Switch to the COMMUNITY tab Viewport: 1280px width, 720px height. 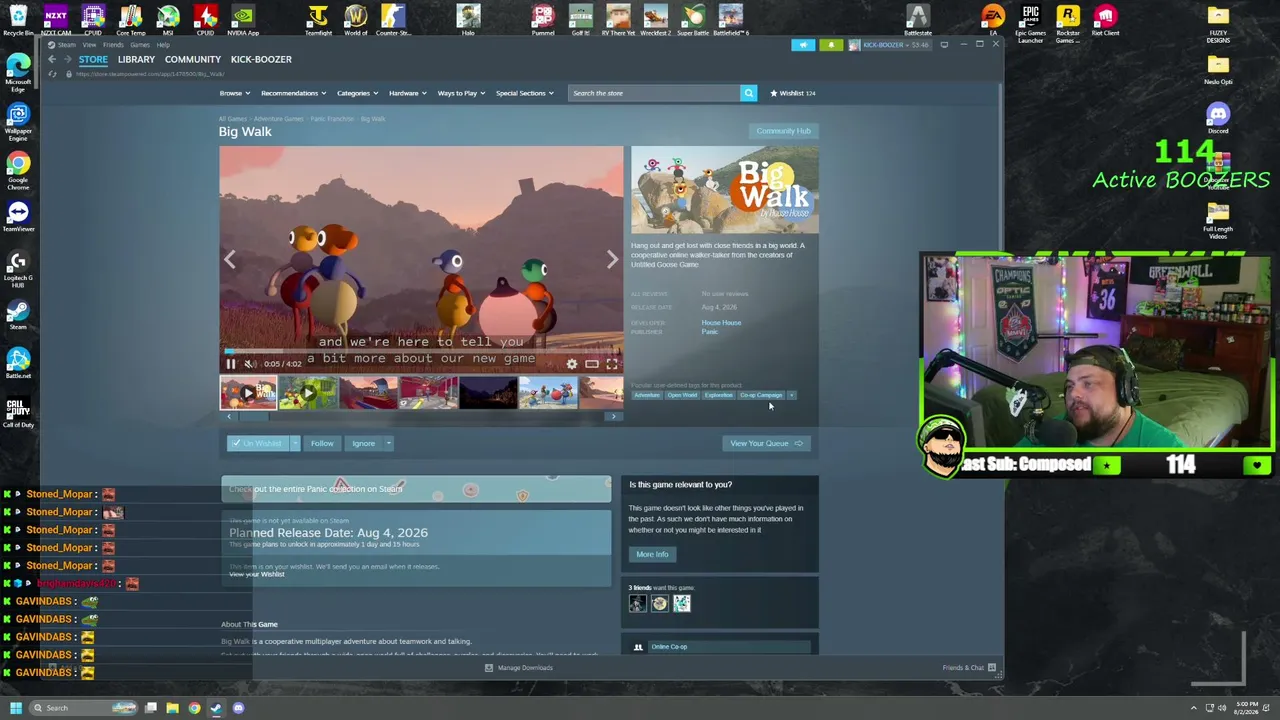point(193,59)
